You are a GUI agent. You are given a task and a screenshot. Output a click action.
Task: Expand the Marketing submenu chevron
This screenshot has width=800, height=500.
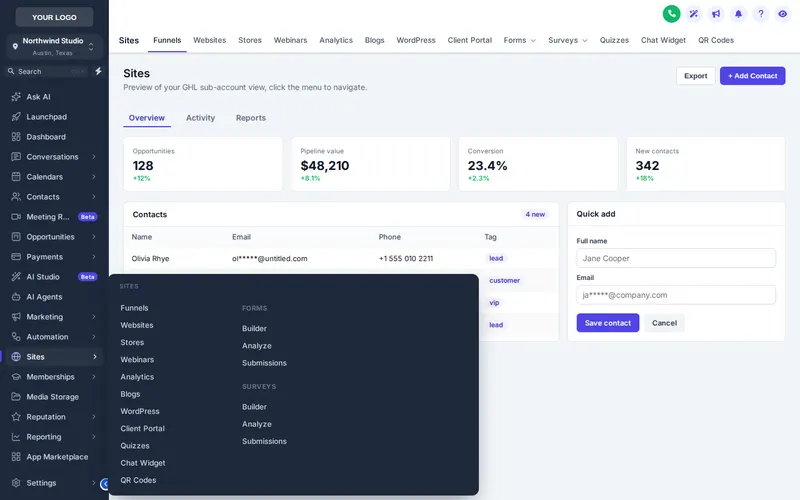point(94,317)
